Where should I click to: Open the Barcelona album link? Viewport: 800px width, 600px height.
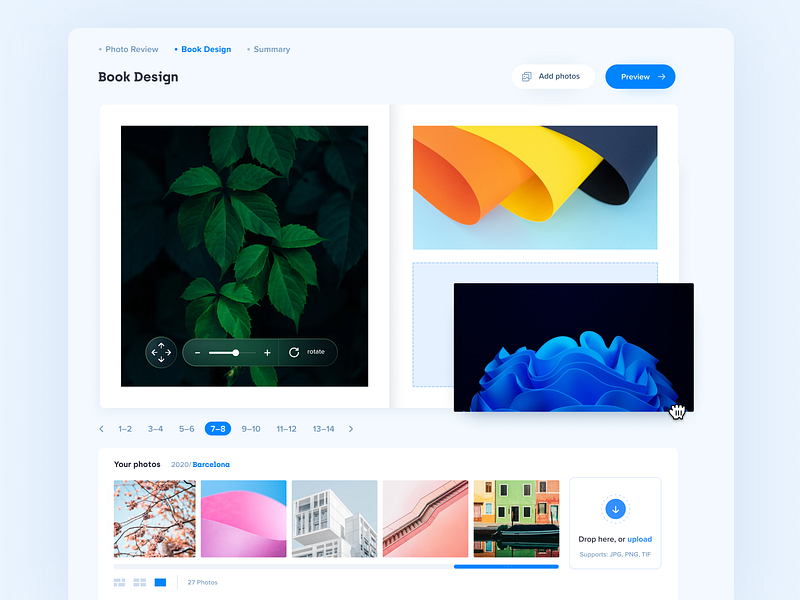tap(212, 464)
